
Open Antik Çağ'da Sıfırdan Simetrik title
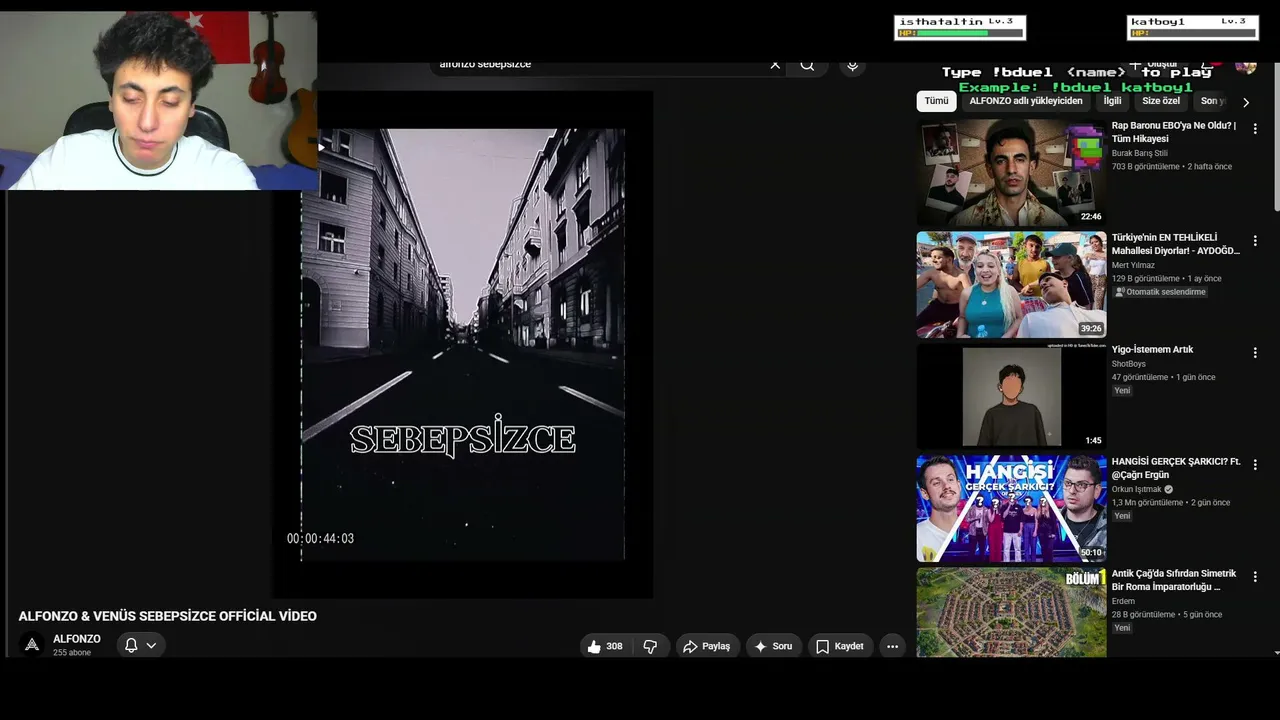pos(1174,580)
